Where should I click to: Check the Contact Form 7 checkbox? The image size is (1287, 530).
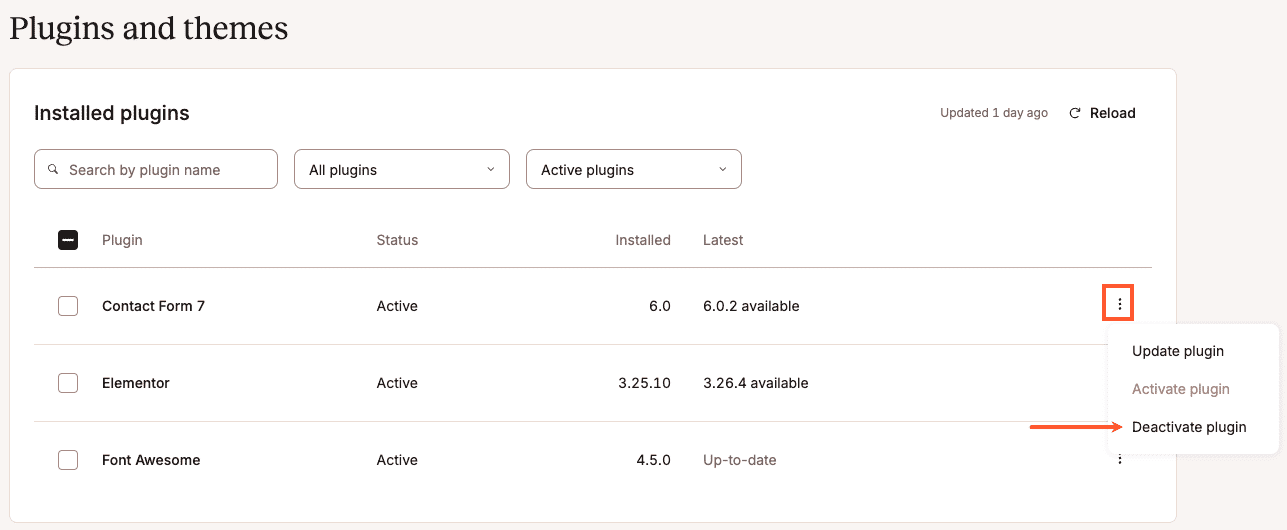coord(68,306)
